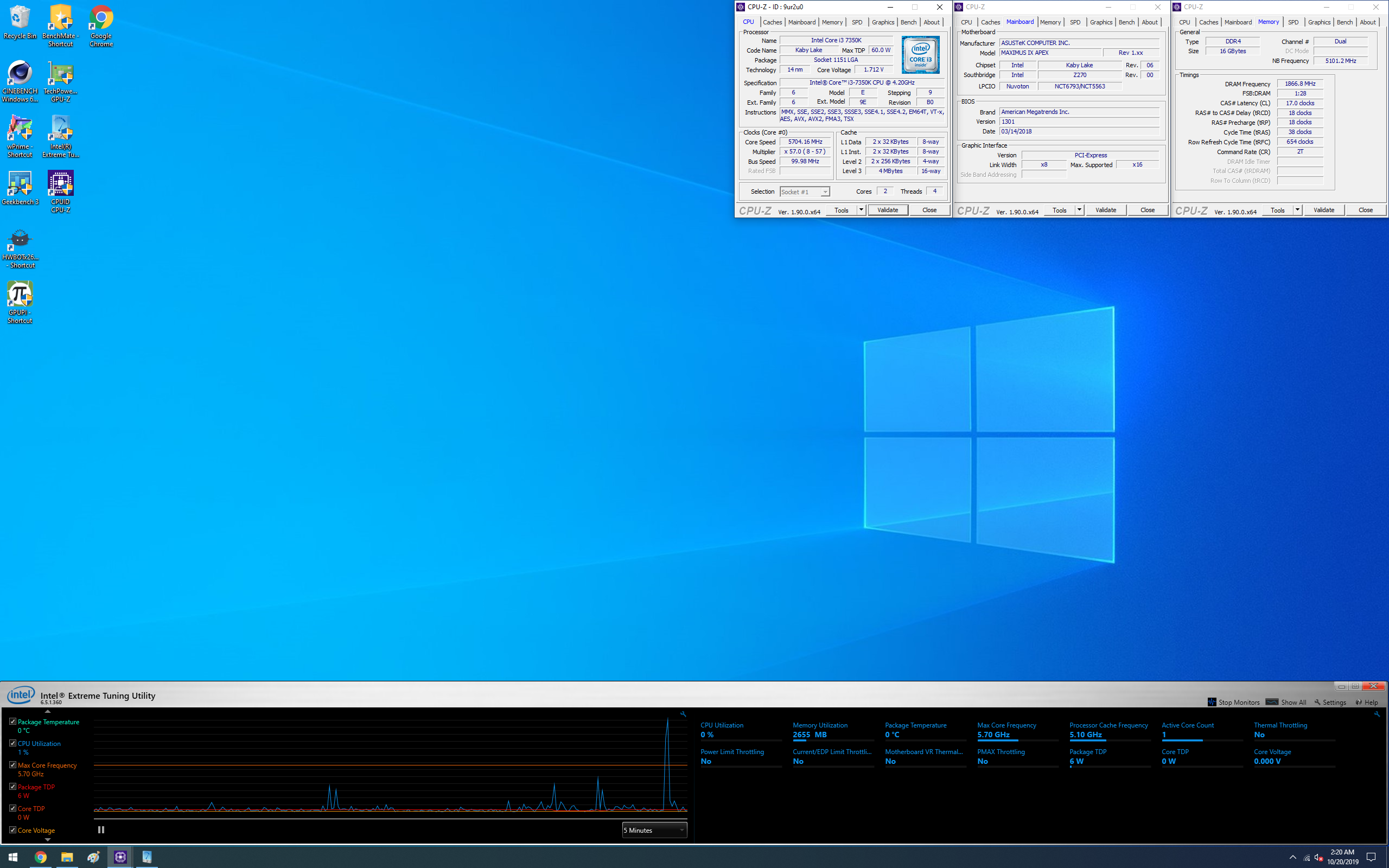Open CPU tab in Memory CPU-Z window
The width and height of the screenshot is (1389, 868).
(x=1184, y=22)
